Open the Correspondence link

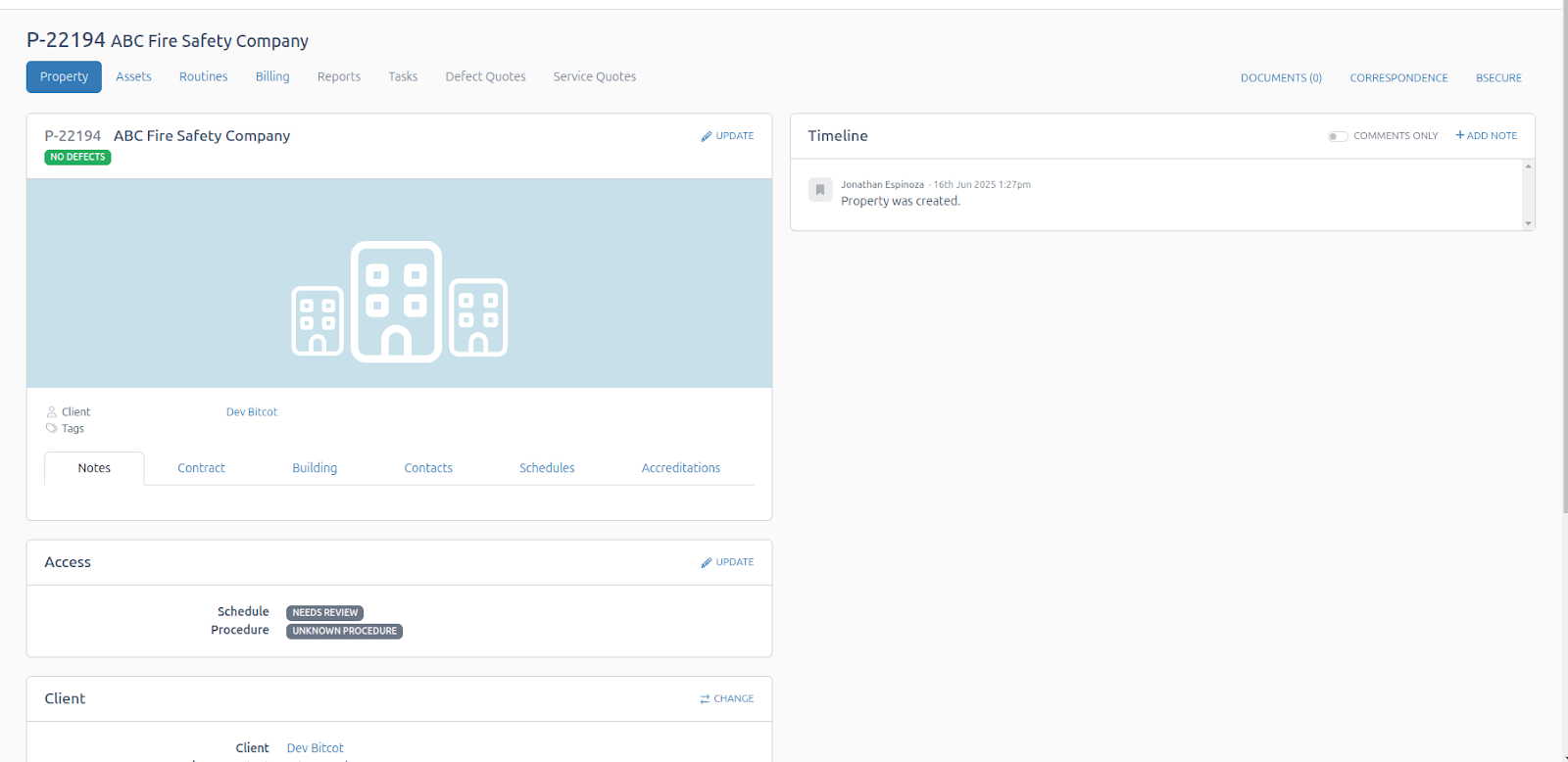pyautogui.click(x=1398, y=78)
